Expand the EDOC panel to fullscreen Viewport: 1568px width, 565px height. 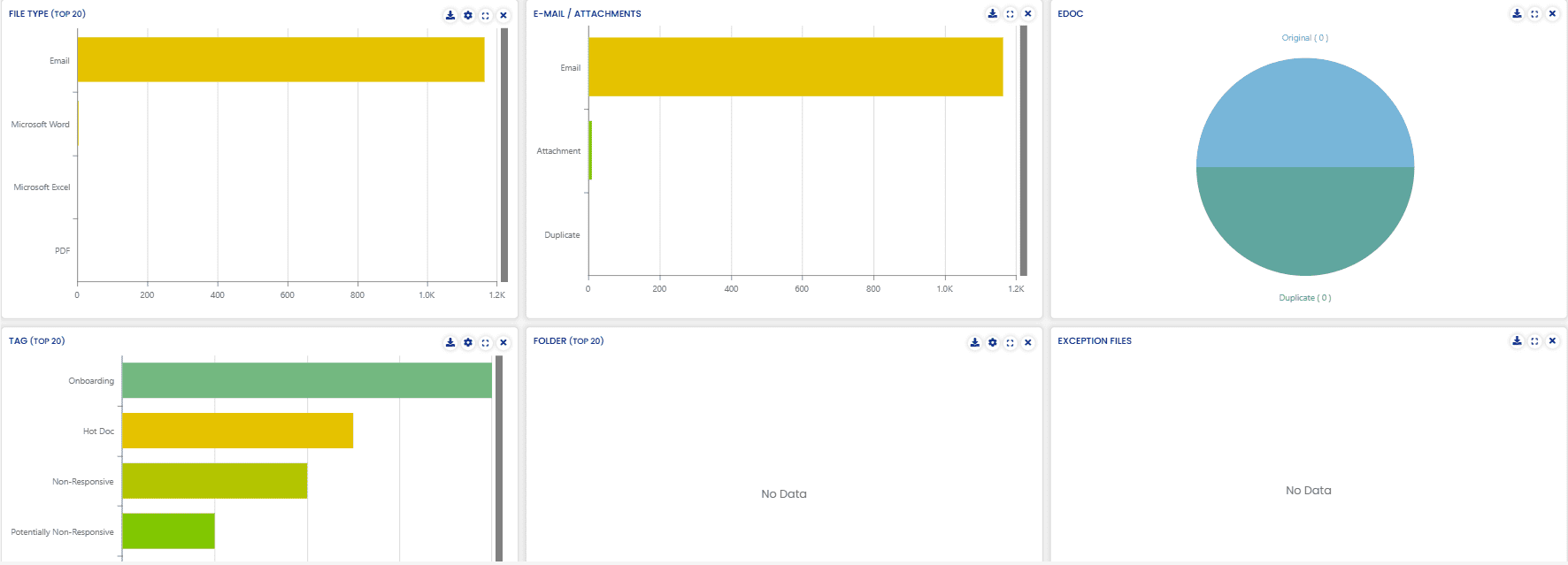1534,13
